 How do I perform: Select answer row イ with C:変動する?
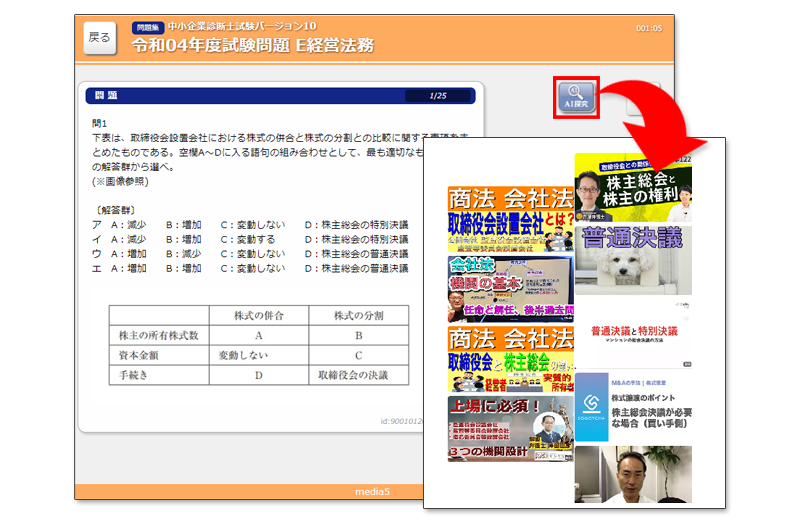click(x=250, y=239)
